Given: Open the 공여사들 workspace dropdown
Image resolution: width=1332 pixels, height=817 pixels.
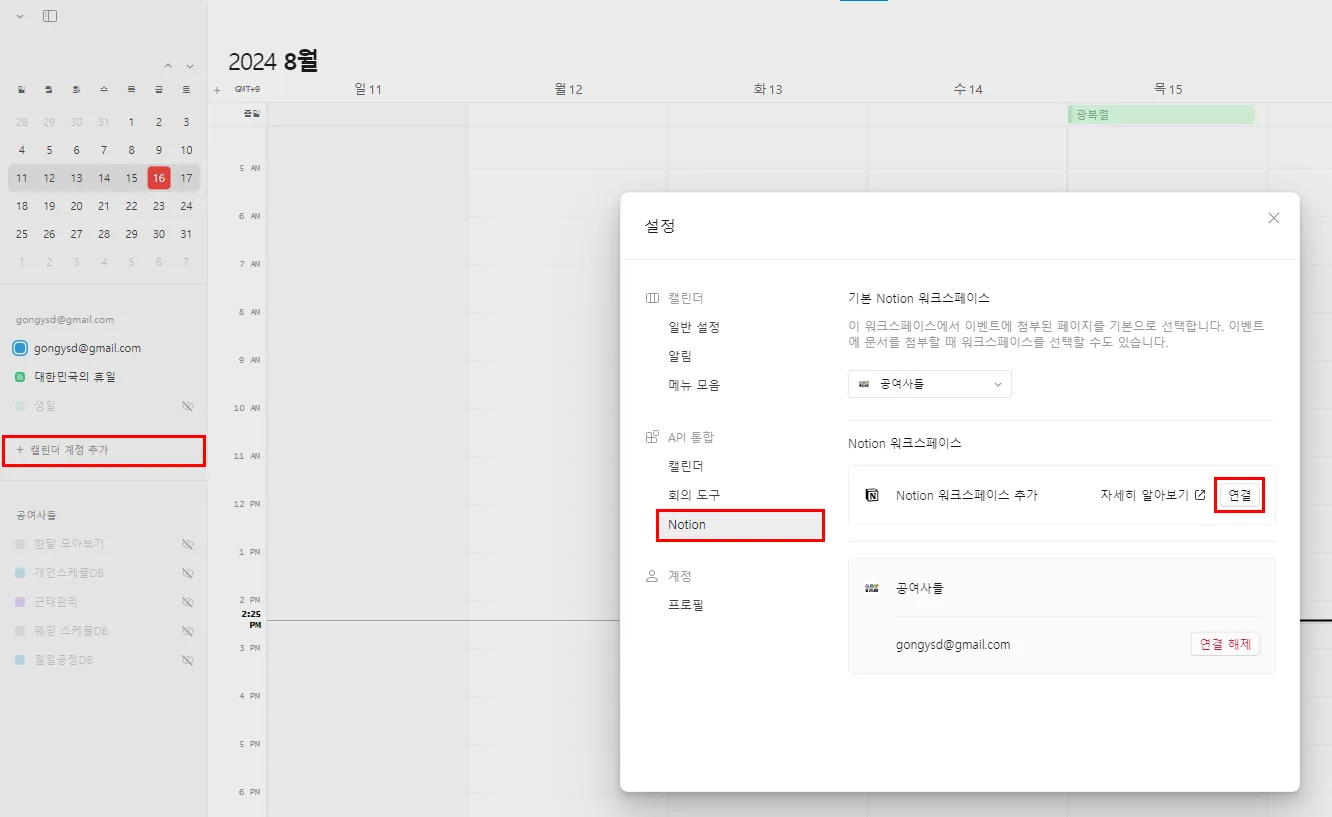Looking at the screenshot, I should coord(929,383).
